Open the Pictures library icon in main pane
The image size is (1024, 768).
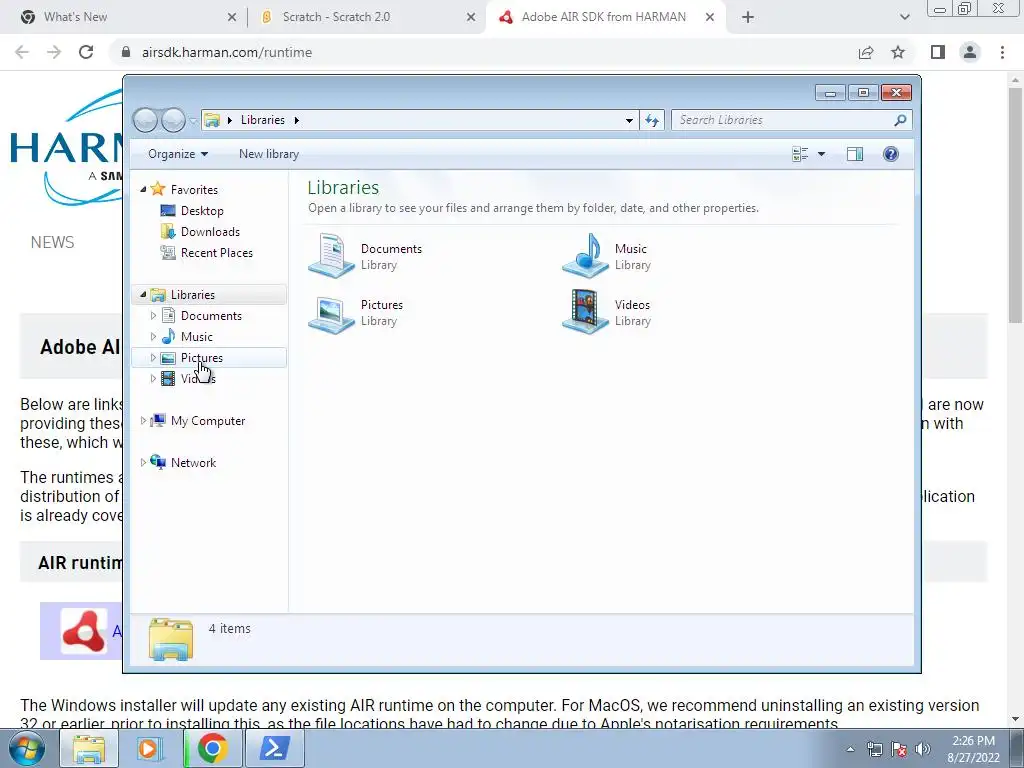[331, 313]
